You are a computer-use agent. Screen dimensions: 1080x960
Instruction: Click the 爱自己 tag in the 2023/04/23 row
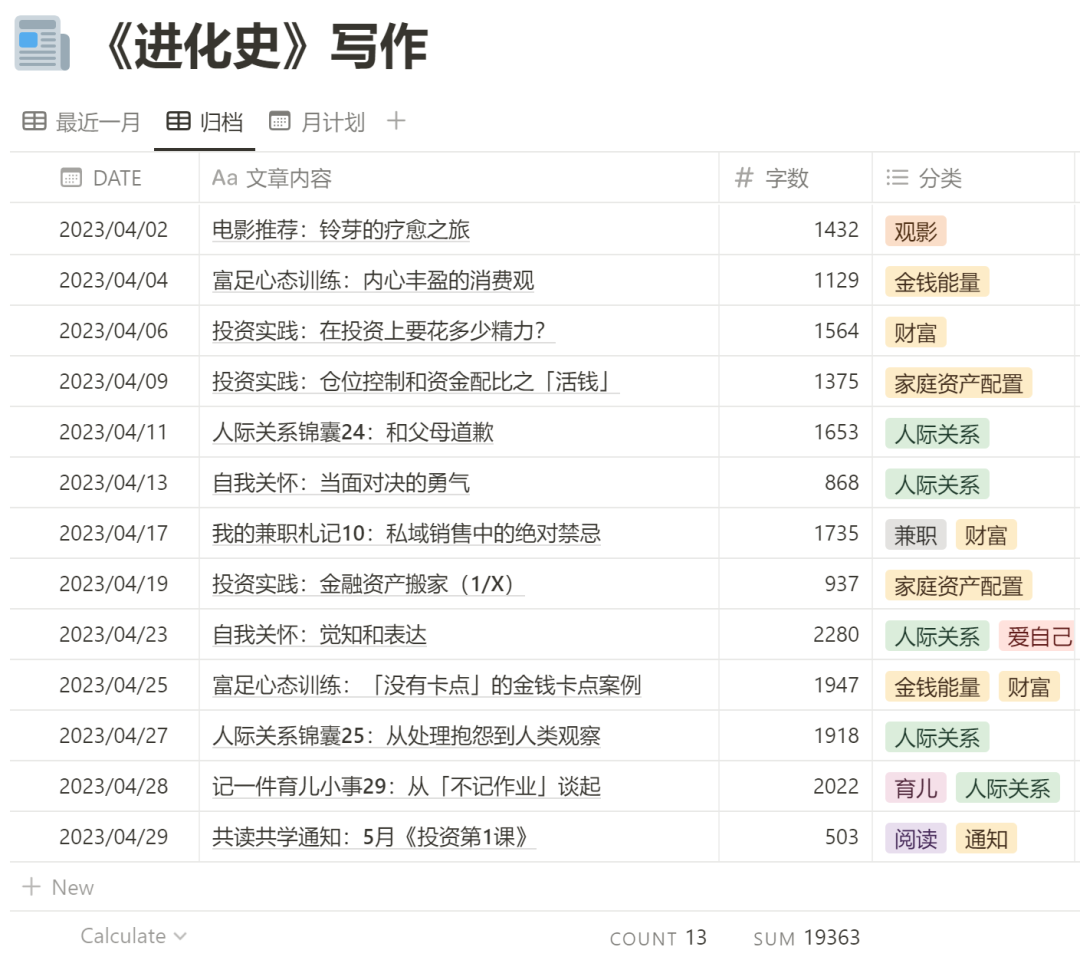pyautogui.click(x=1039, y=636)
